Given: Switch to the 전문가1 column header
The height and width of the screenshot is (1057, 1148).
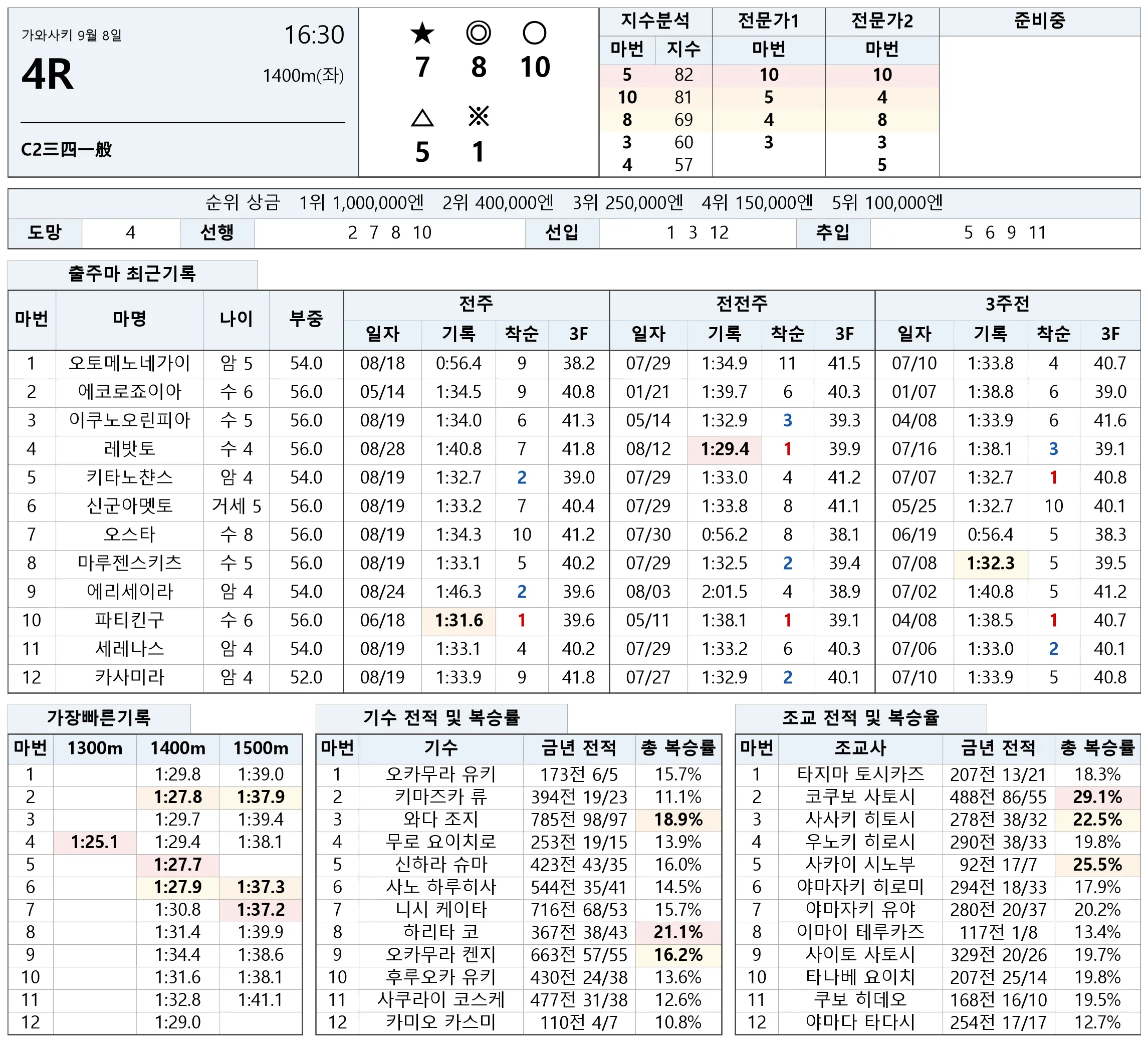Looking at the screenshot, I should pos(768,22).
